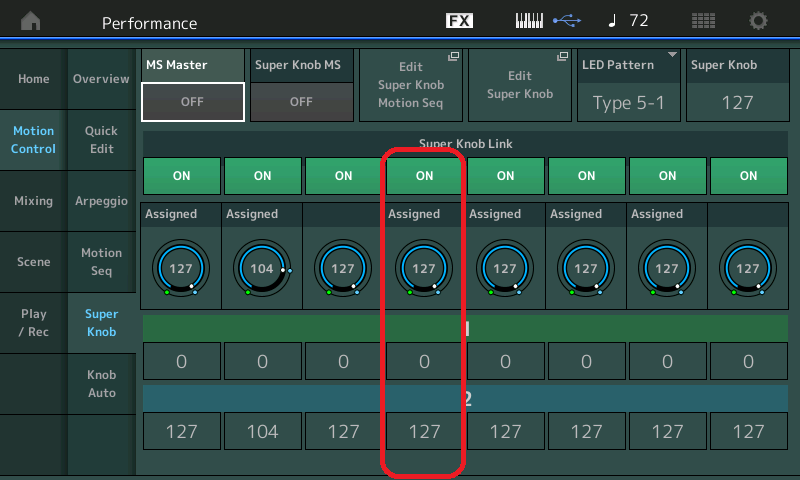Screen dimensions: 800x480
Task: Select the second bottom-row value 104 field
Action: pyautogui.click(x=262, y=431)
